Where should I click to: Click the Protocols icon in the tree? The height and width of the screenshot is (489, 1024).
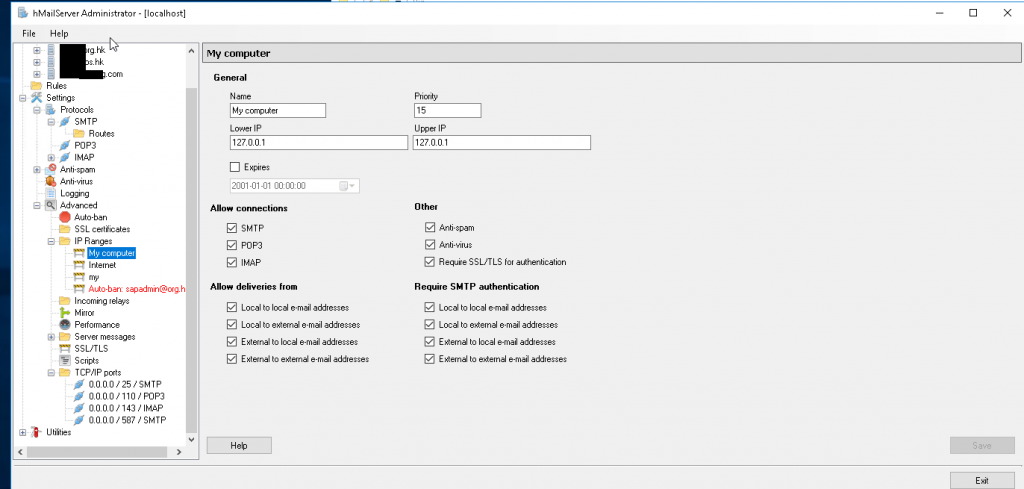point(51,110)
